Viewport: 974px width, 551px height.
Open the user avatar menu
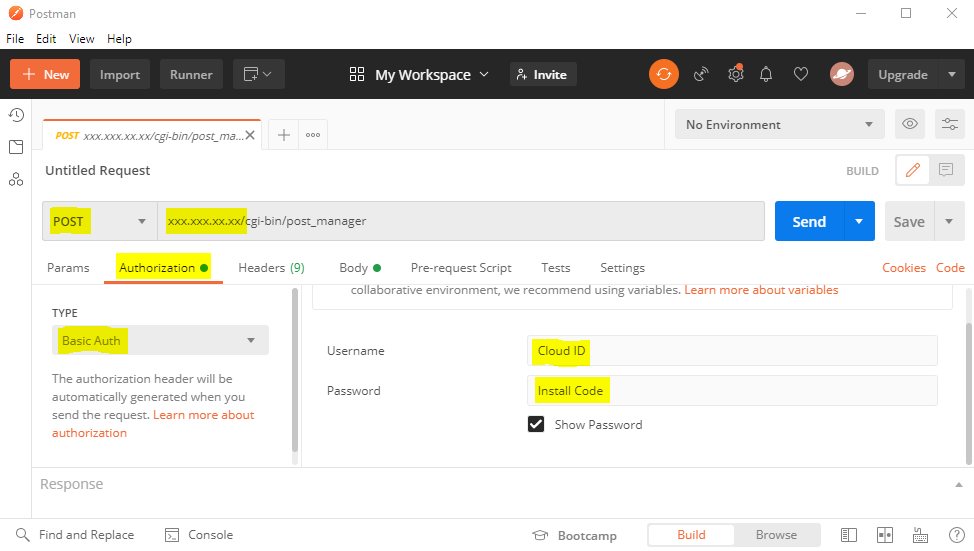point(842,75)
